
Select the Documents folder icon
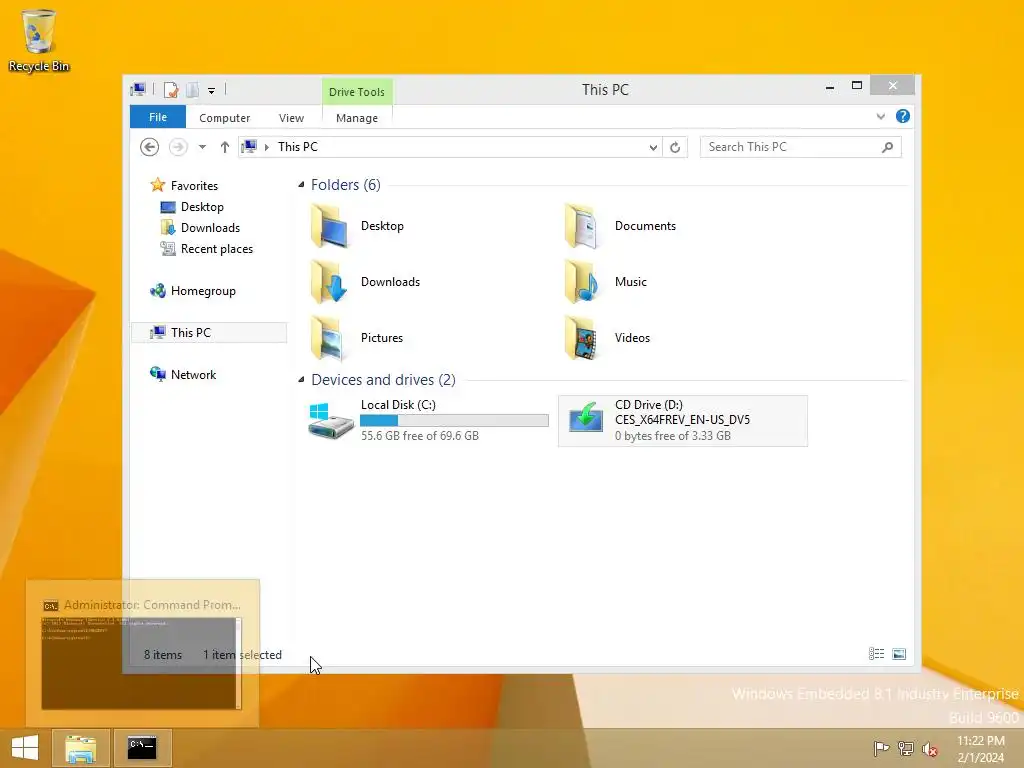pos(582,226)
